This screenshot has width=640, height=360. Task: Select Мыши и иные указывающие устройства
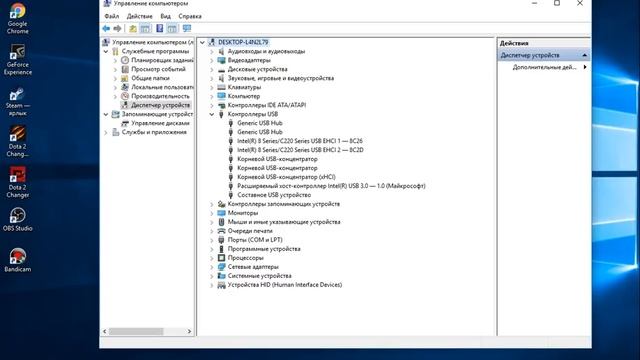coord(284,222)
